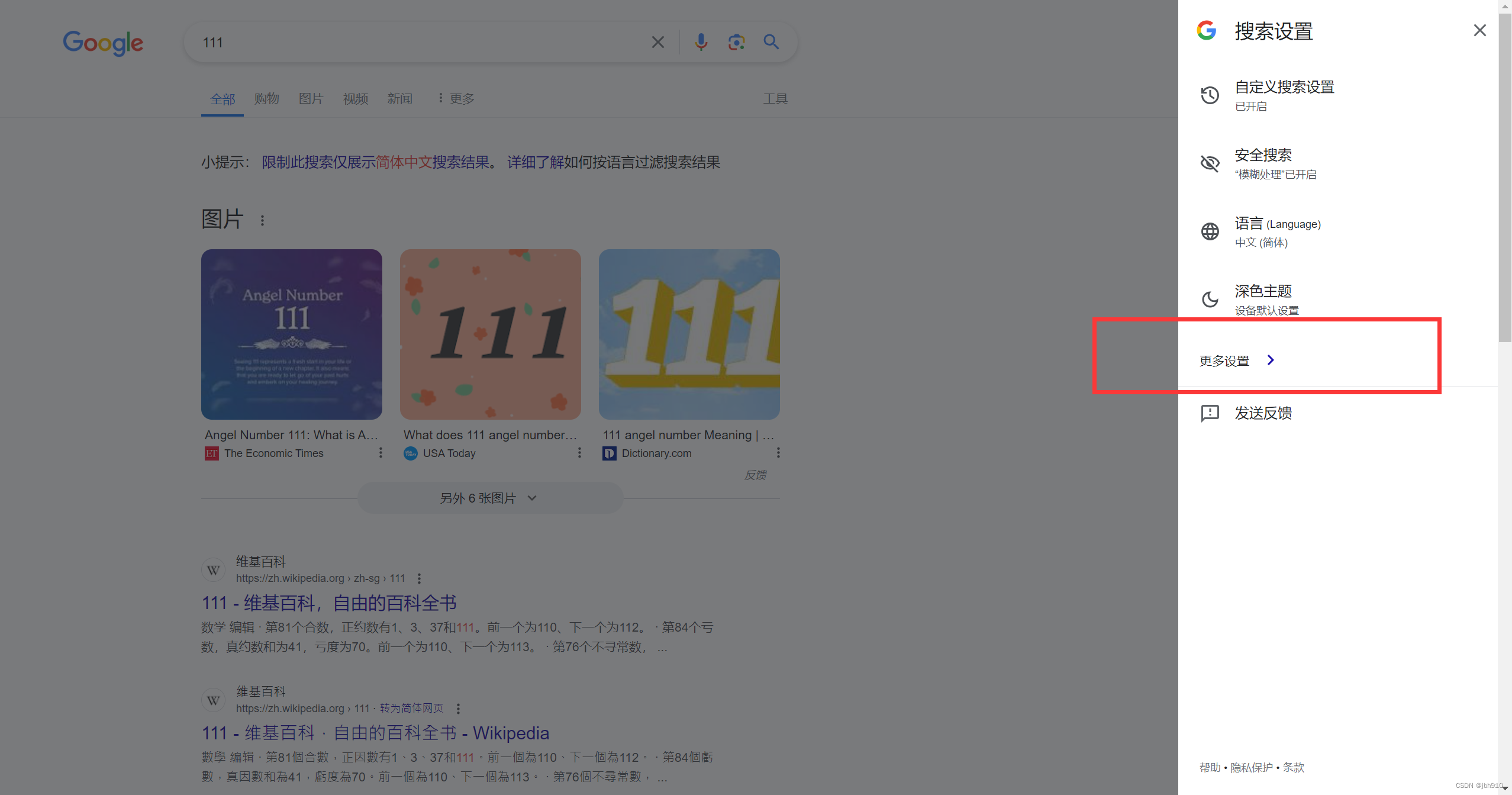Open Google Lens image search icon
The width and height of the screenshot is (1512, 795).
736,42
